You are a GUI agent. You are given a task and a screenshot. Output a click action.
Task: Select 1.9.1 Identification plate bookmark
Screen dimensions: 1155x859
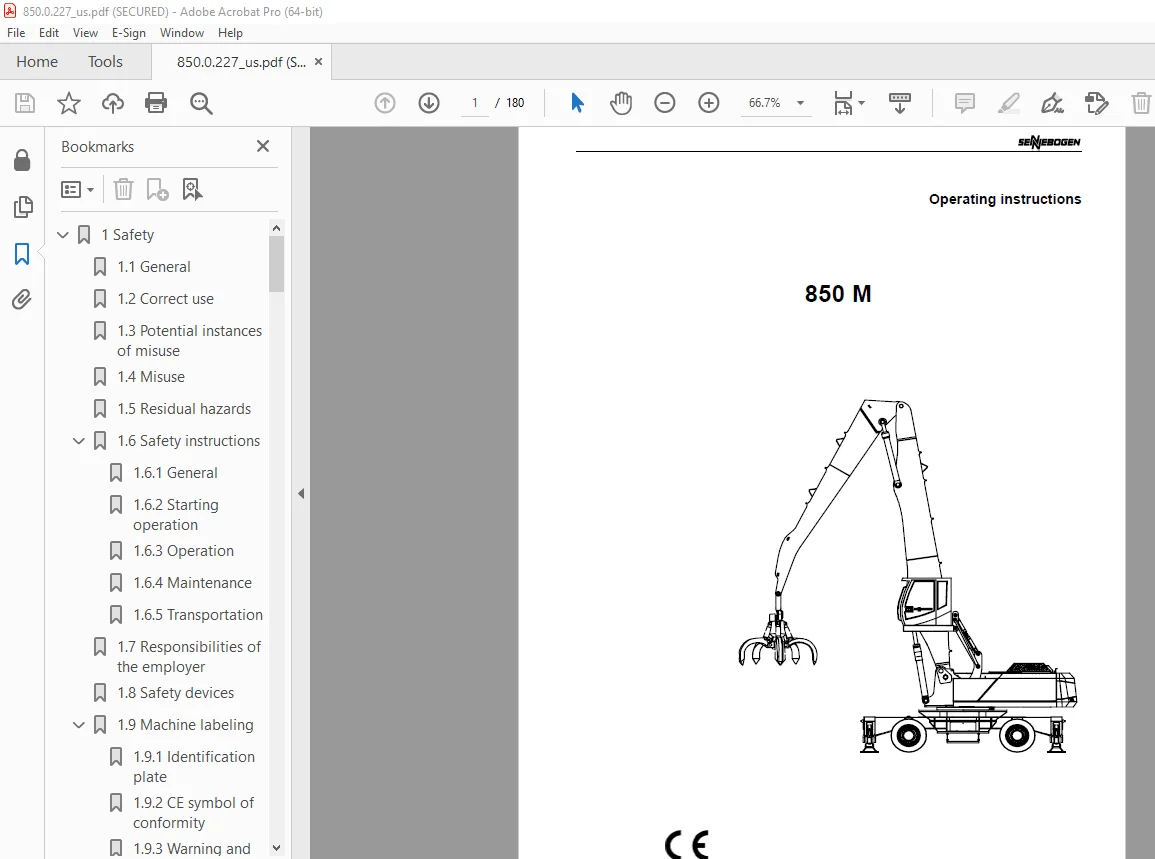194,767
